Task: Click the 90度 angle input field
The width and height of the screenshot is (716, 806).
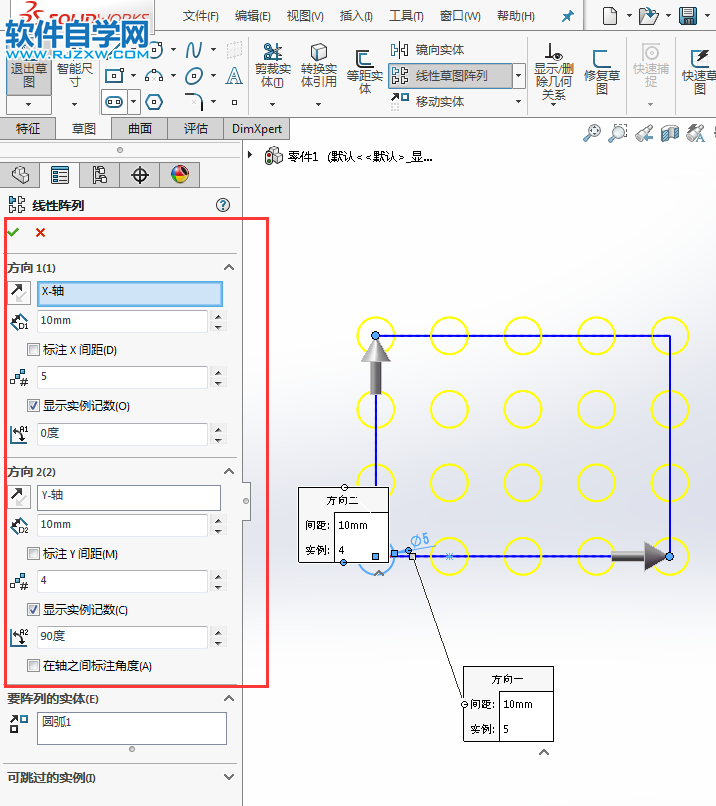Action: click(122, 636)
